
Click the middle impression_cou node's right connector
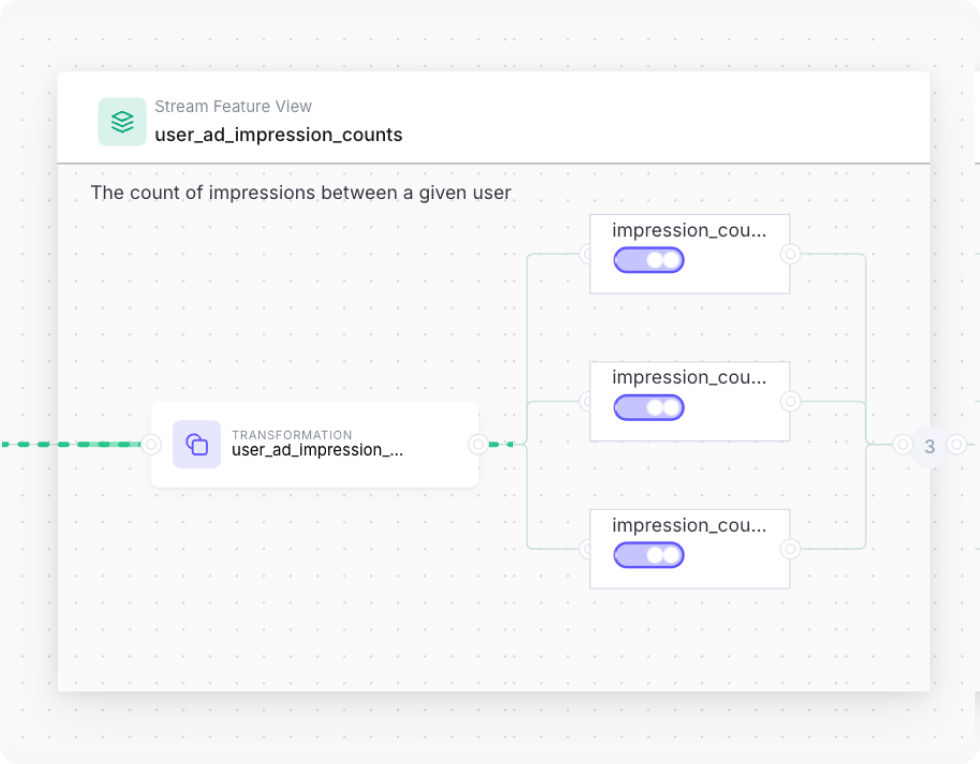pyautogui.click(x=791, y=401)
